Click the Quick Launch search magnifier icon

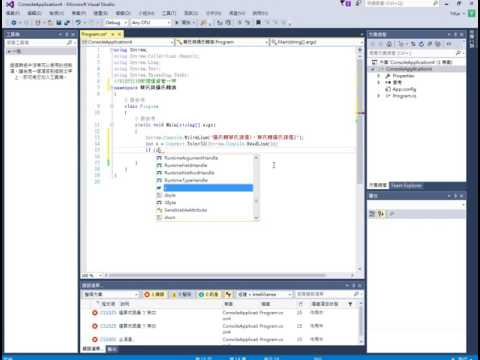click(435, 4)
